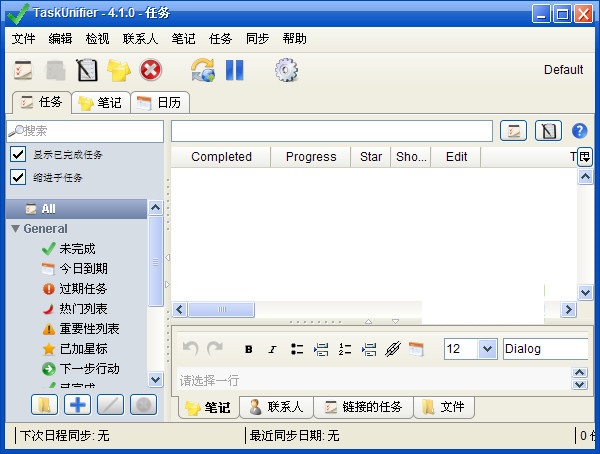Click the horizontal scrollbar right arrow of task table
The image size is (600, 454).
tap(568, 310)
